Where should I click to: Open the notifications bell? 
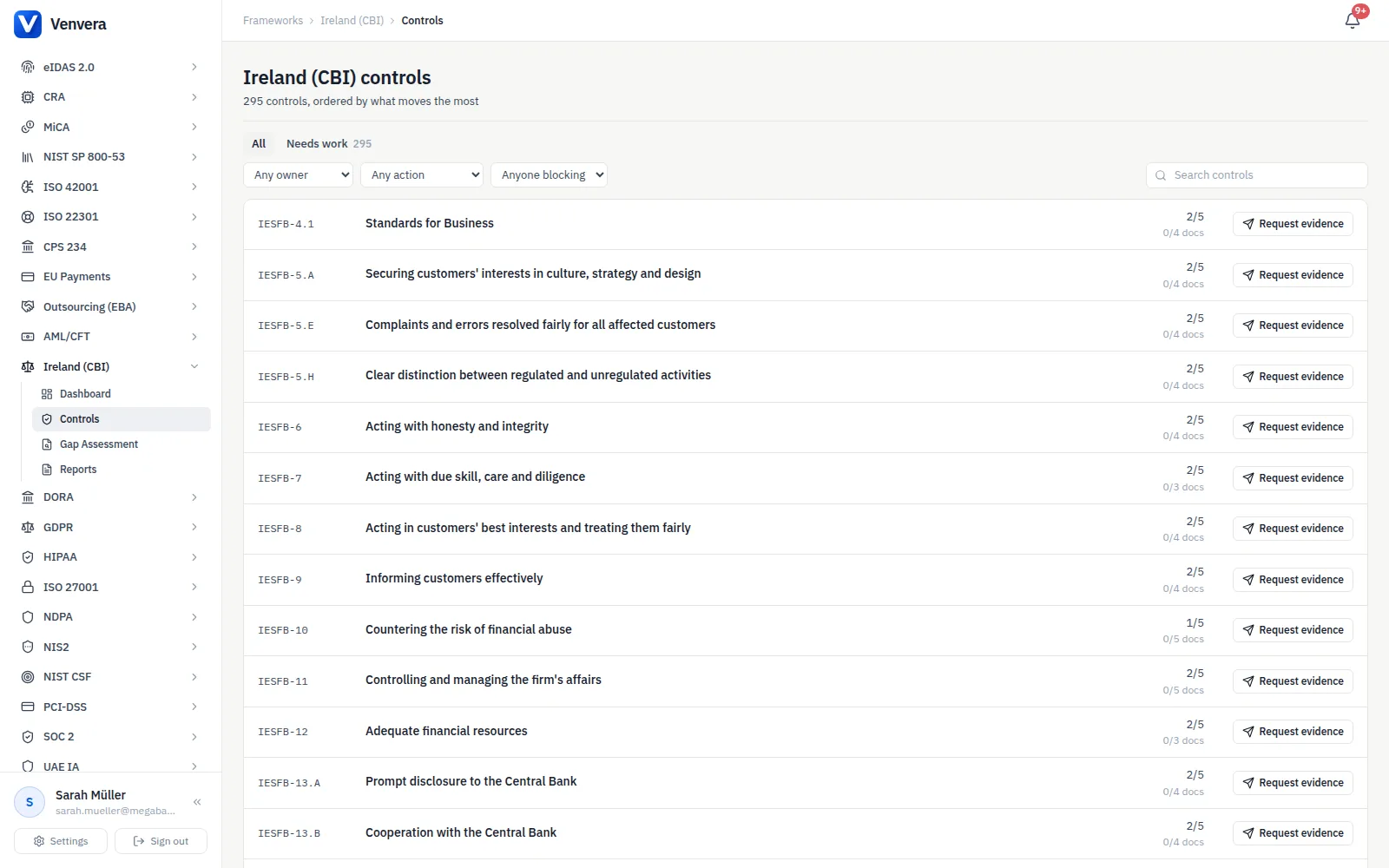[x=1353, y=20]
